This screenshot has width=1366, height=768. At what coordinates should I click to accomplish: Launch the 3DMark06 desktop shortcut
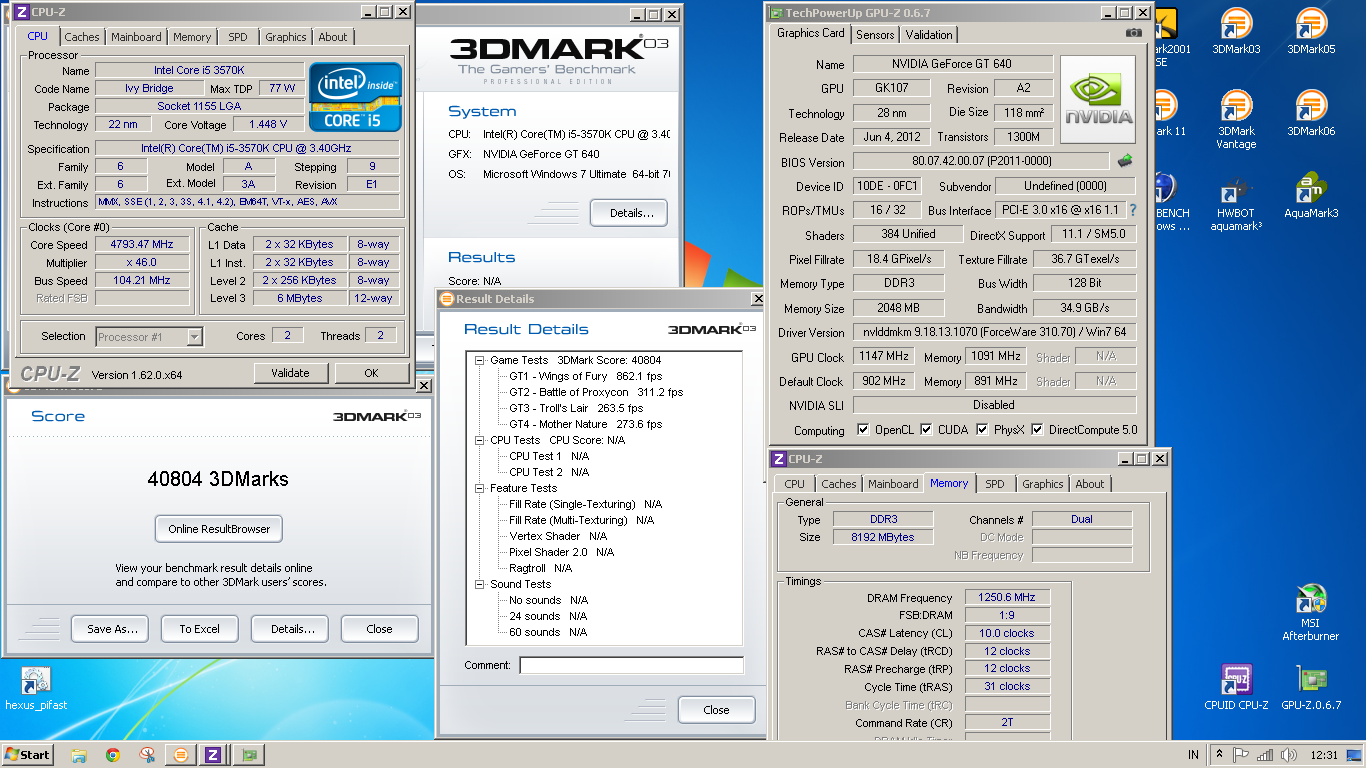click(x=1311, y=113)
